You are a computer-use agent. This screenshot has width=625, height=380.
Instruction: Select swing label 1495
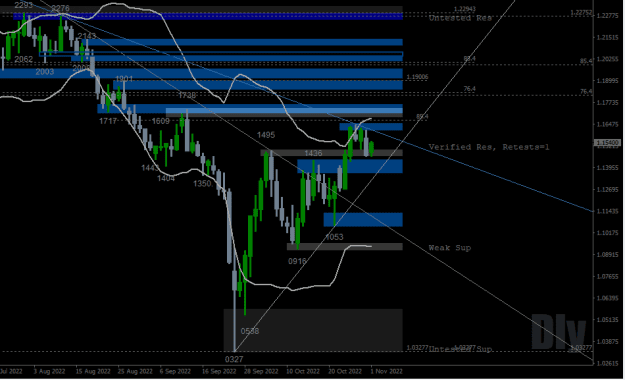[x=266, y=135]
